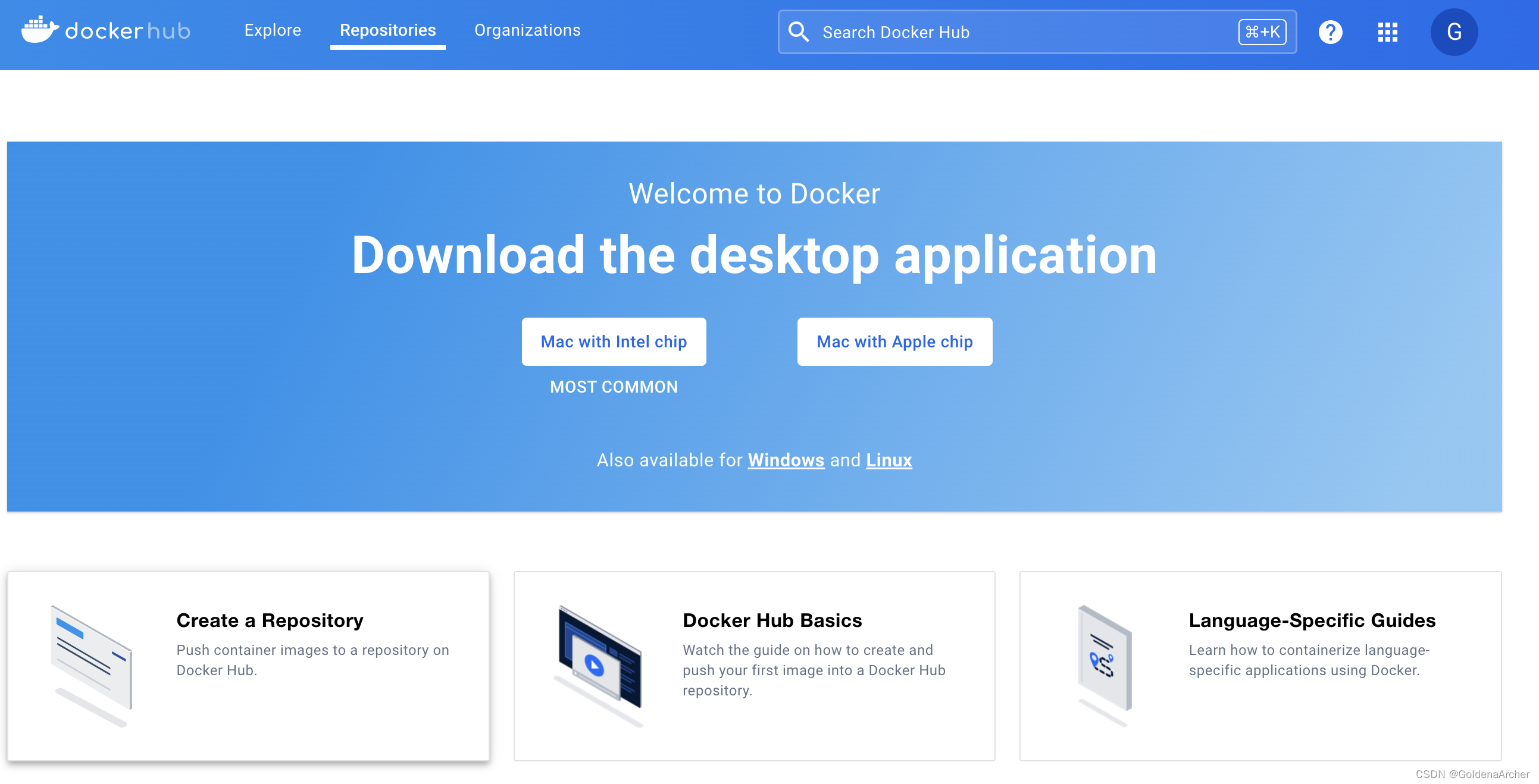Click the ⌘+K shortcut badge
1539x784 pixels.
(1262, 32)
